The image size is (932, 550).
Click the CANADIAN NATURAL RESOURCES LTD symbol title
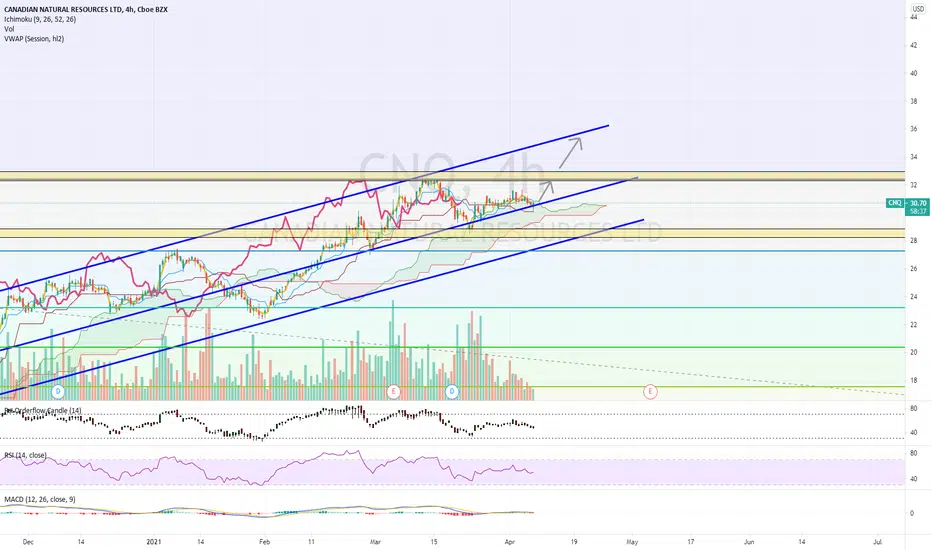pyautogui.click(x=86, y=10)
